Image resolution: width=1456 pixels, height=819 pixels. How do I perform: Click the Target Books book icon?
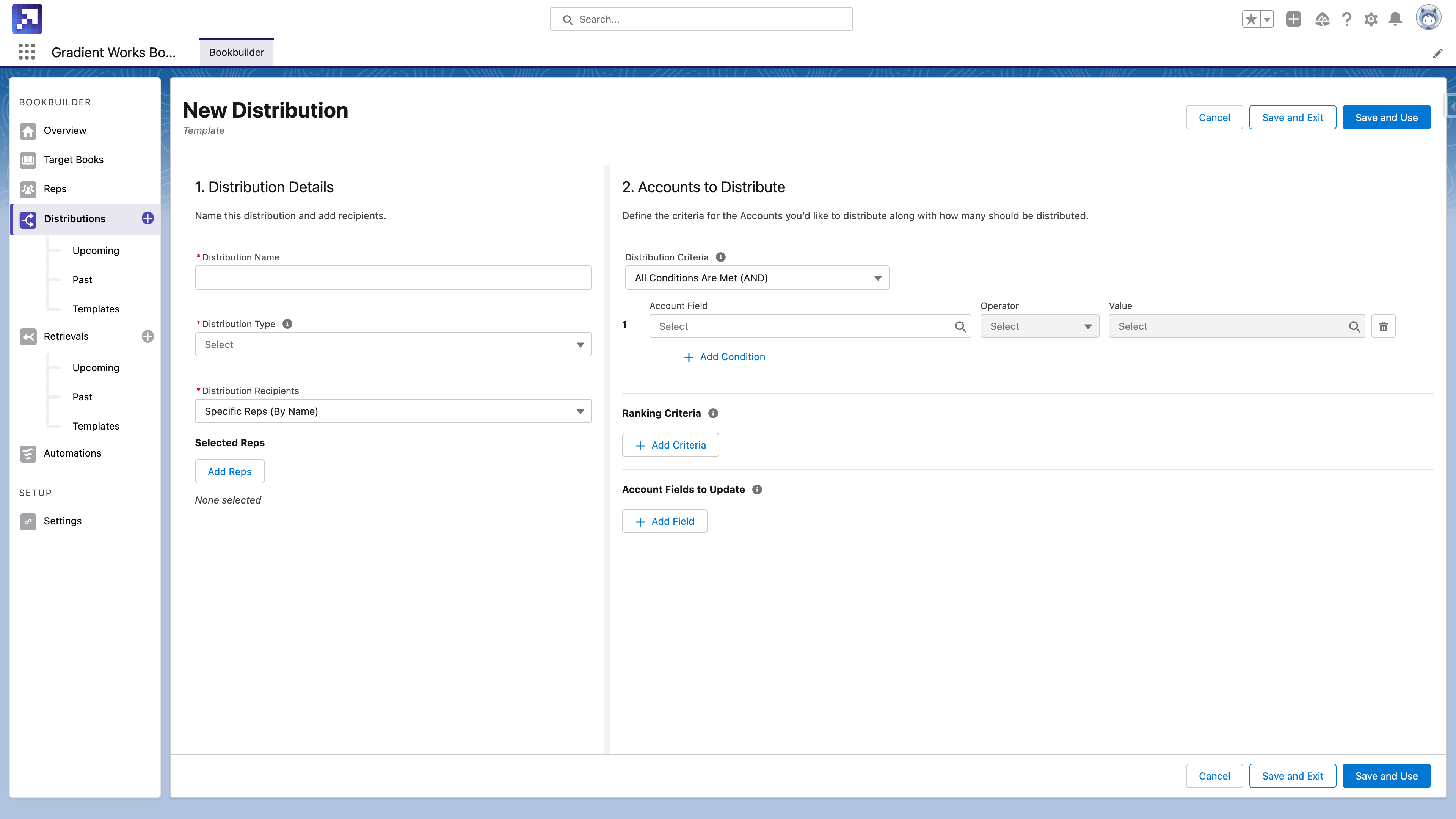(28, 160)
